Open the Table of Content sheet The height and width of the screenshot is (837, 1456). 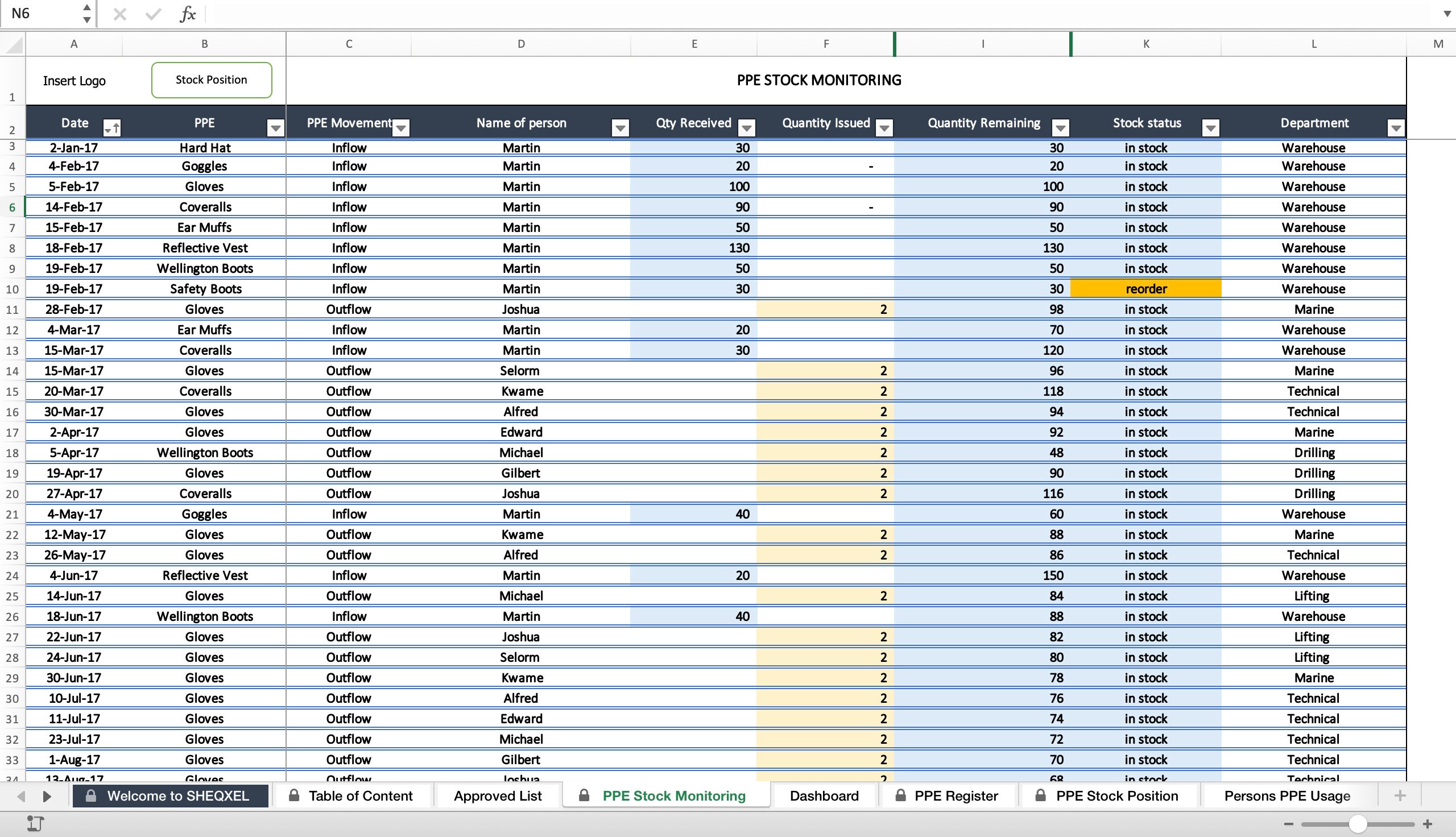[x=360, y=795]
